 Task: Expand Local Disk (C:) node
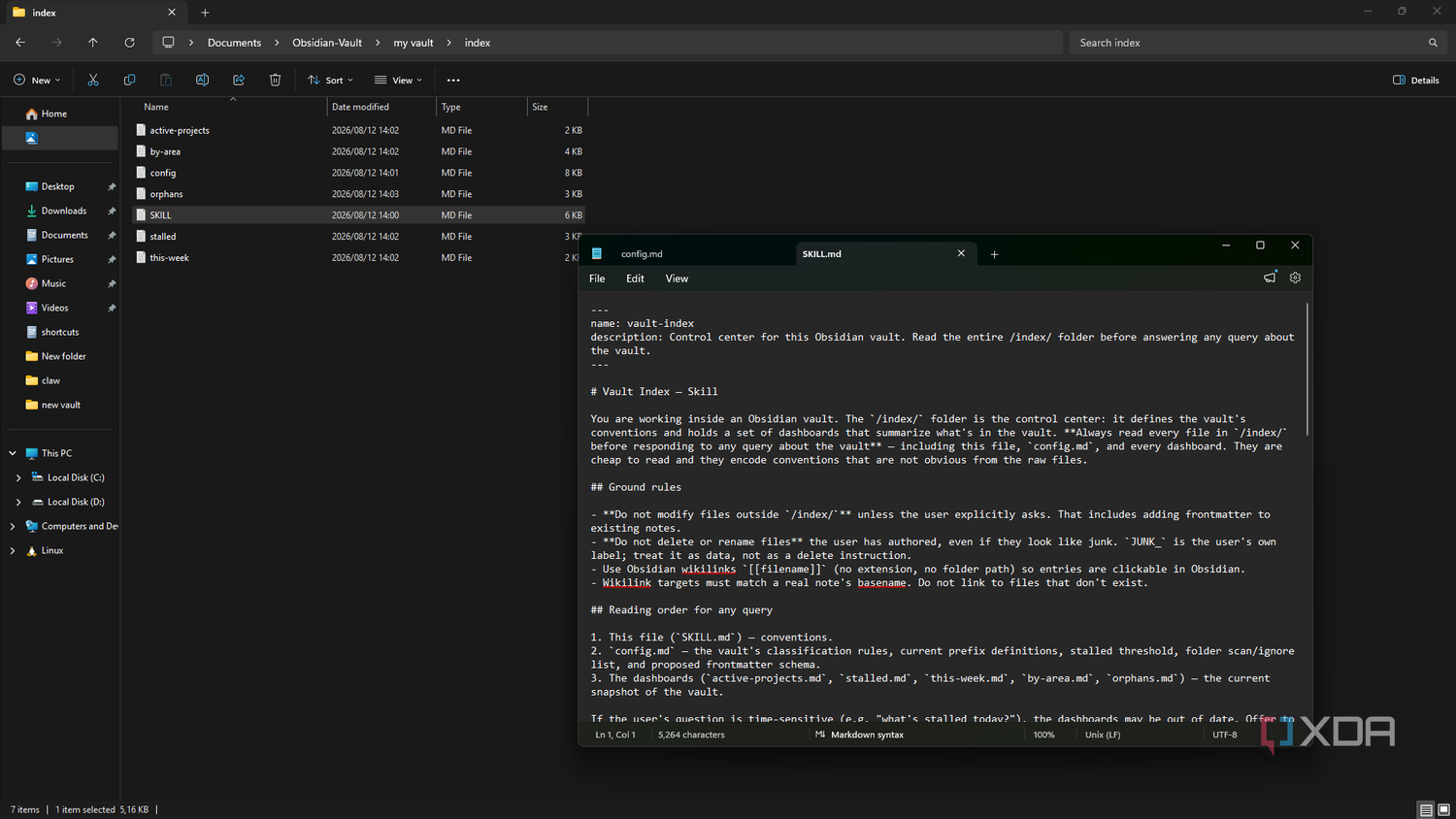(18, 477)
